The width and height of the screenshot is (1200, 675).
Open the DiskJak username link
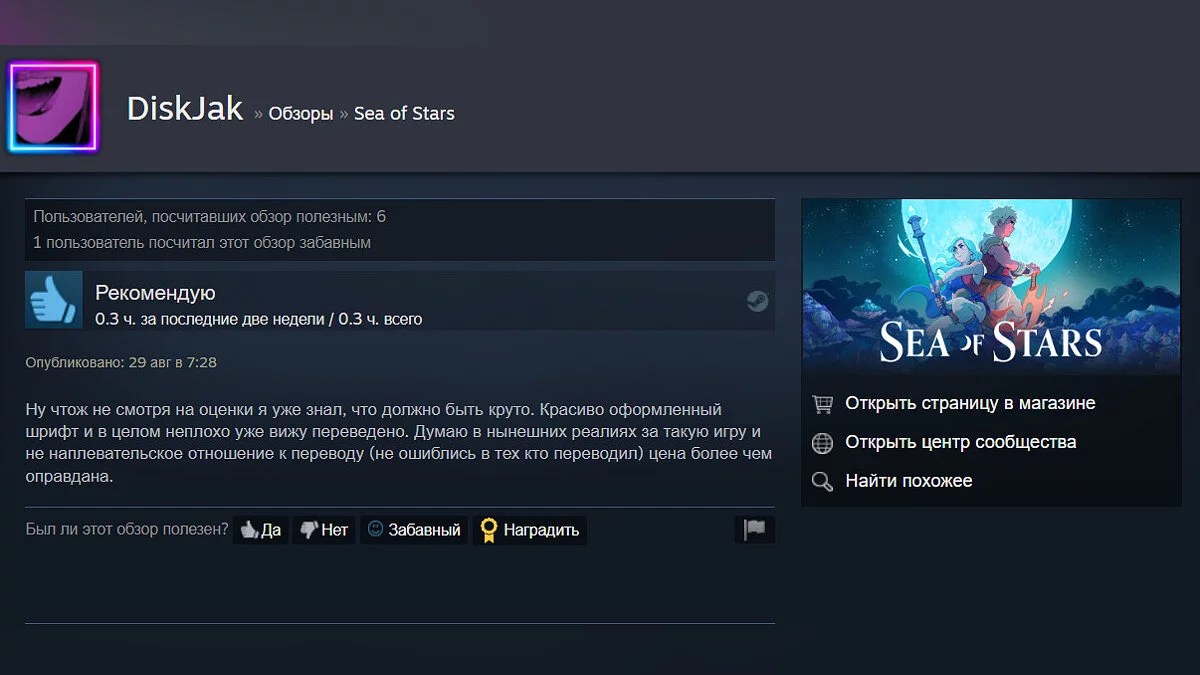(x=185, y=109)
